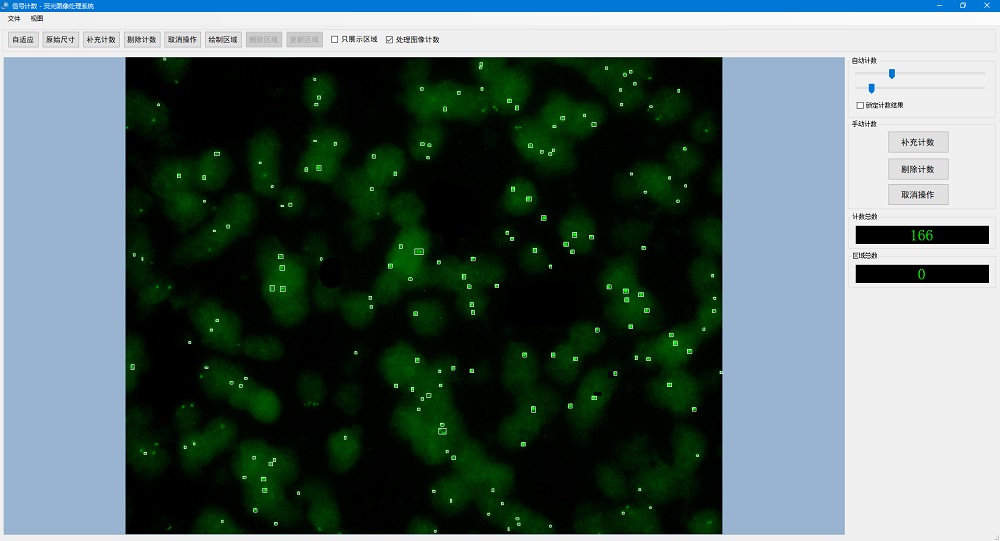Click 删除计数 button in 手动计数 panel
This screenshot has width=1000, height=541.
pyautogui.click(x=917, y=169)
